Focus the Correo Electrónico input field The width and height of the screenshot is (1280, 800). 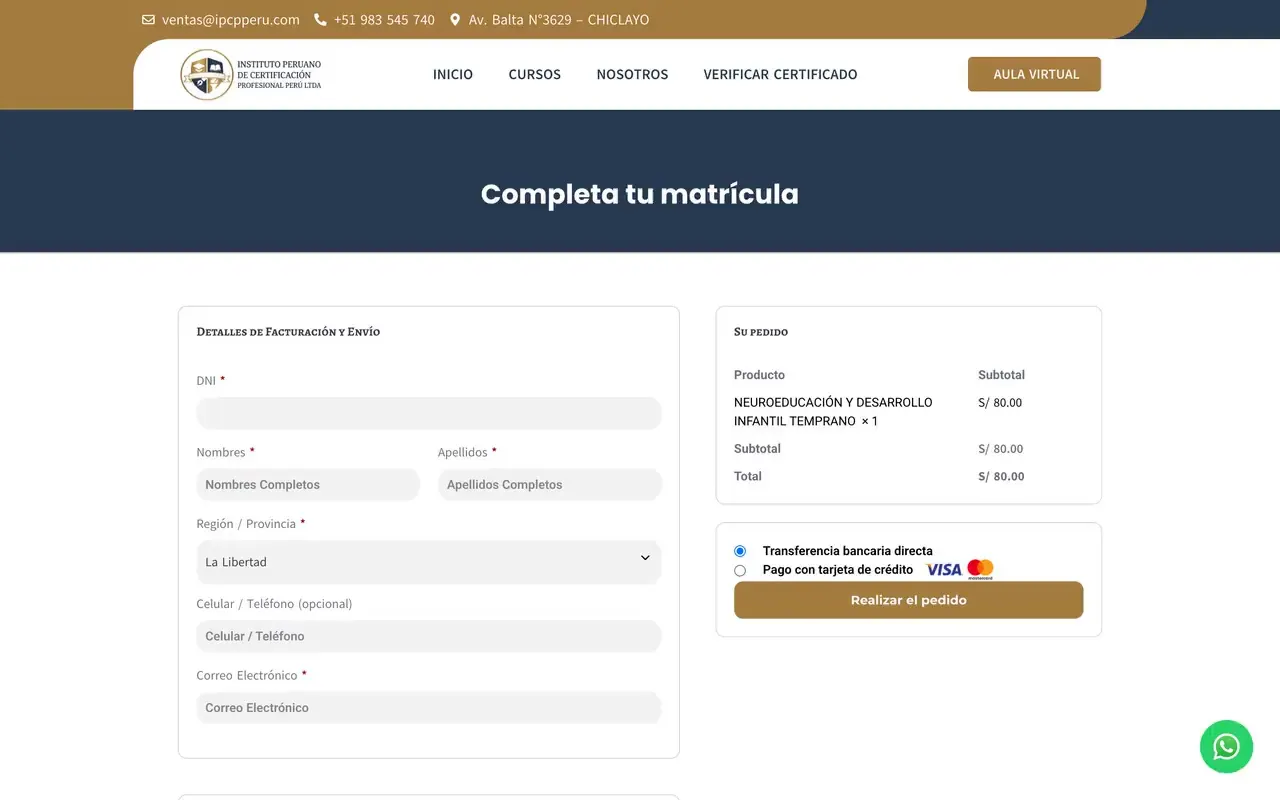point(429,708)
